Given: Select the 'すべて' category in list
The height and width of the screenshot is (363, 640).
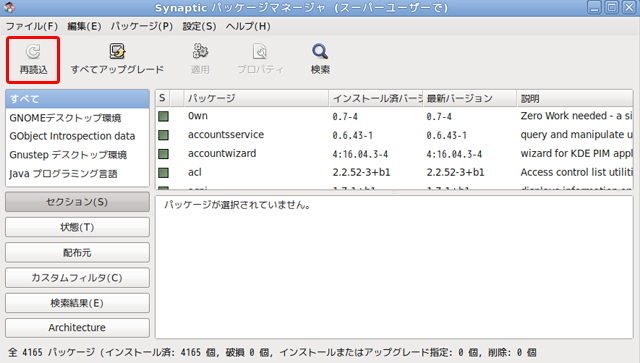Looking at the screenshot, I should 77,99.
